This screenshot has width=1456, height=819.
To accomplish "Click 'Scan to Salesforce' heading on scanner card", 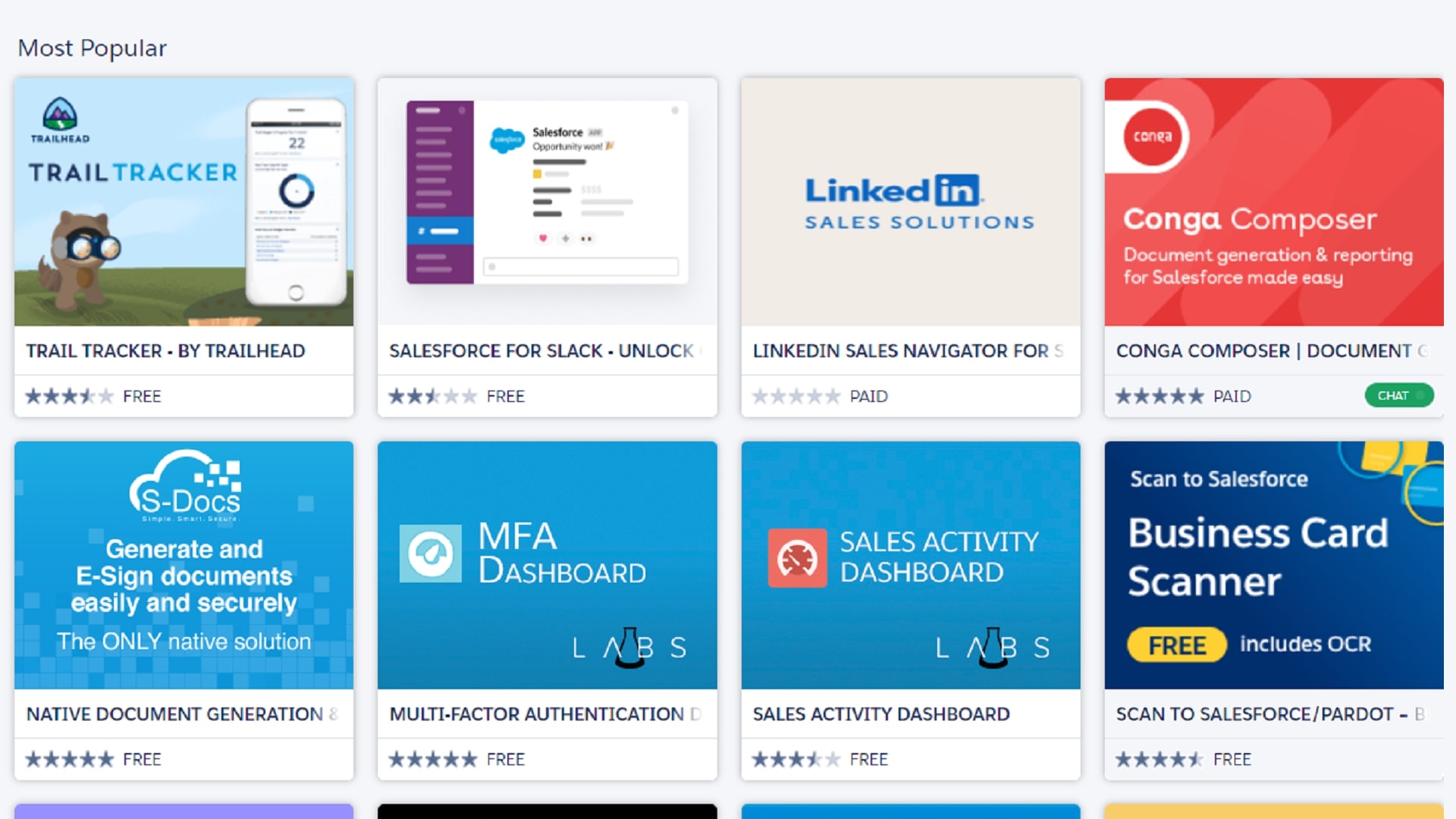I will tap(1219, 479).
